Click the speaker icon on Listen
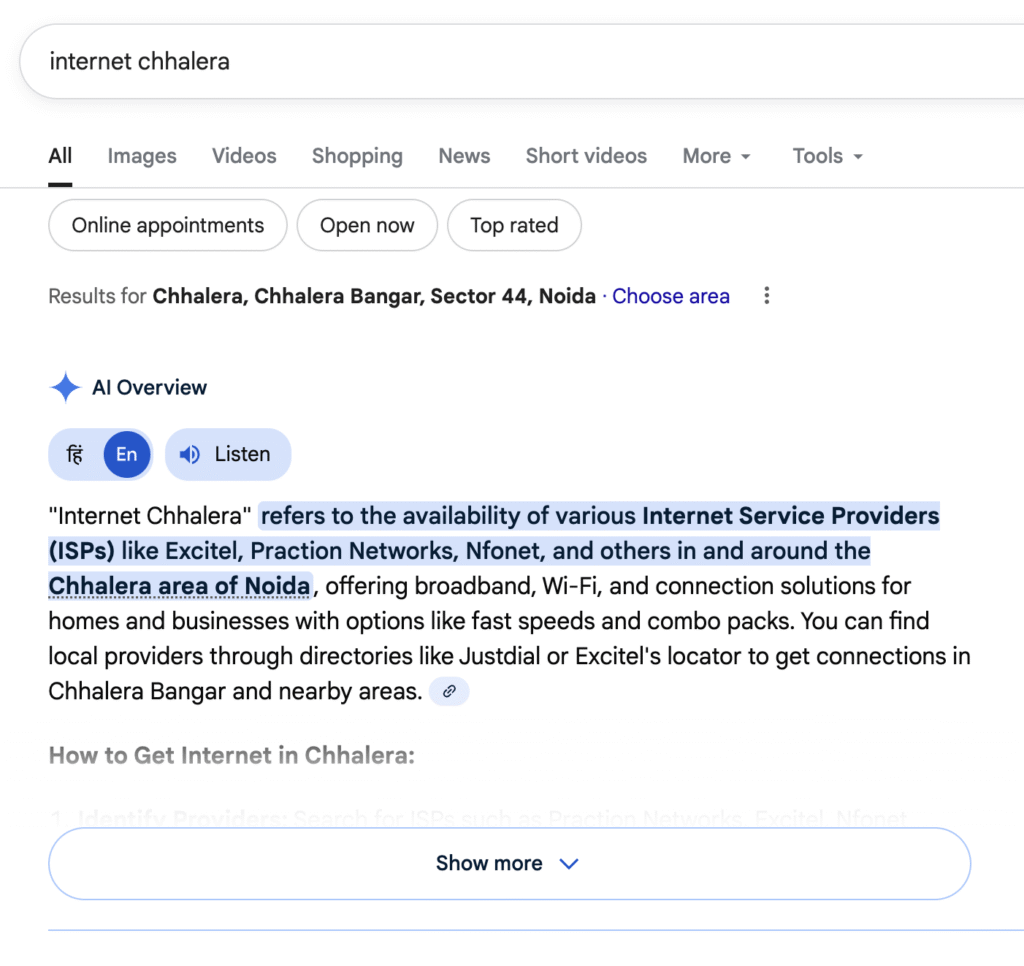Image resolution: width=1024 pixels, height=966 pixels. [190, 454]
